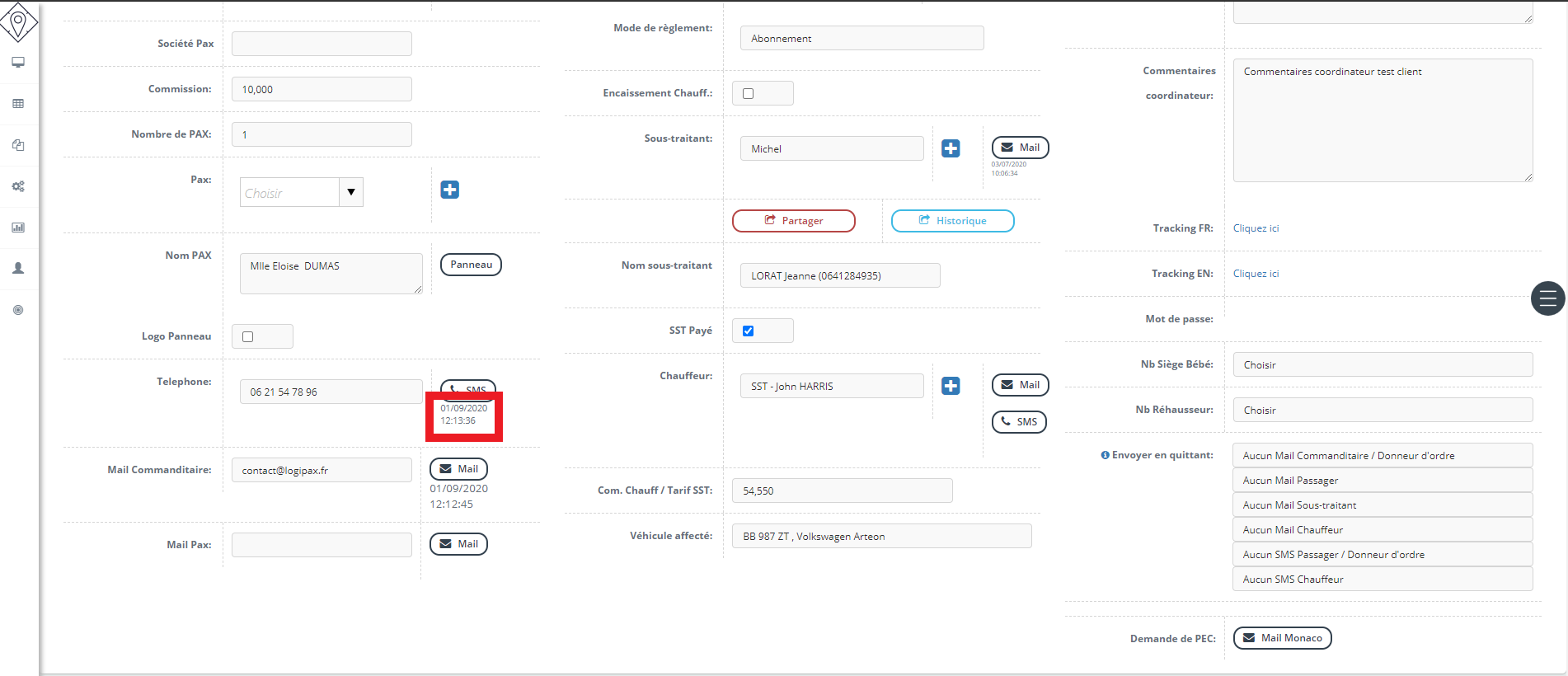Click the gears settings icon in sidebar
Image resolution: width=1568 pixels, height=676 pixels.
[x=18, y=186]
